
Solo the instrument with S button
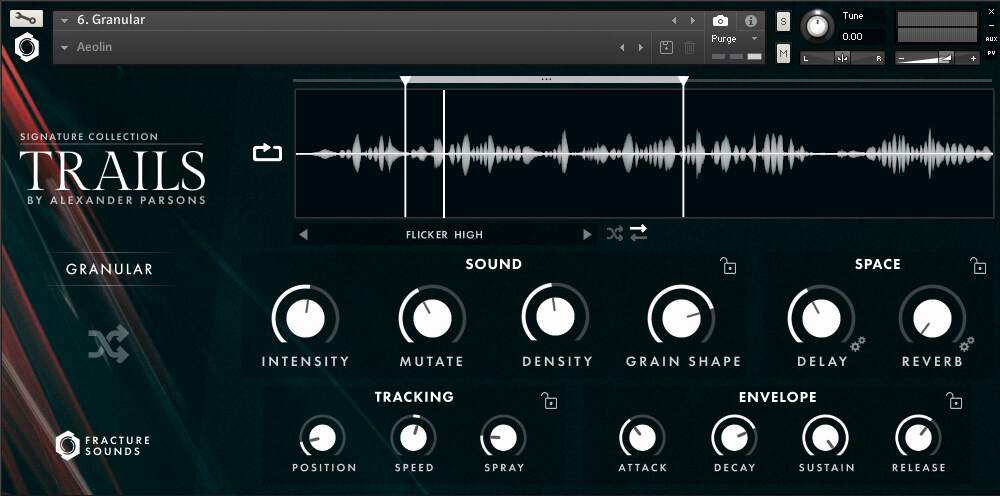tap(783, 22)
